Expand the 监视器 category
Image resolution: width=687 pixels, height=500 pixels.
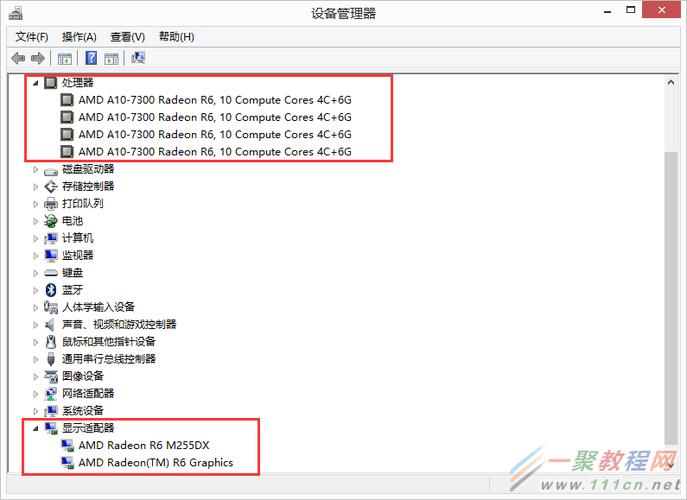36,255
